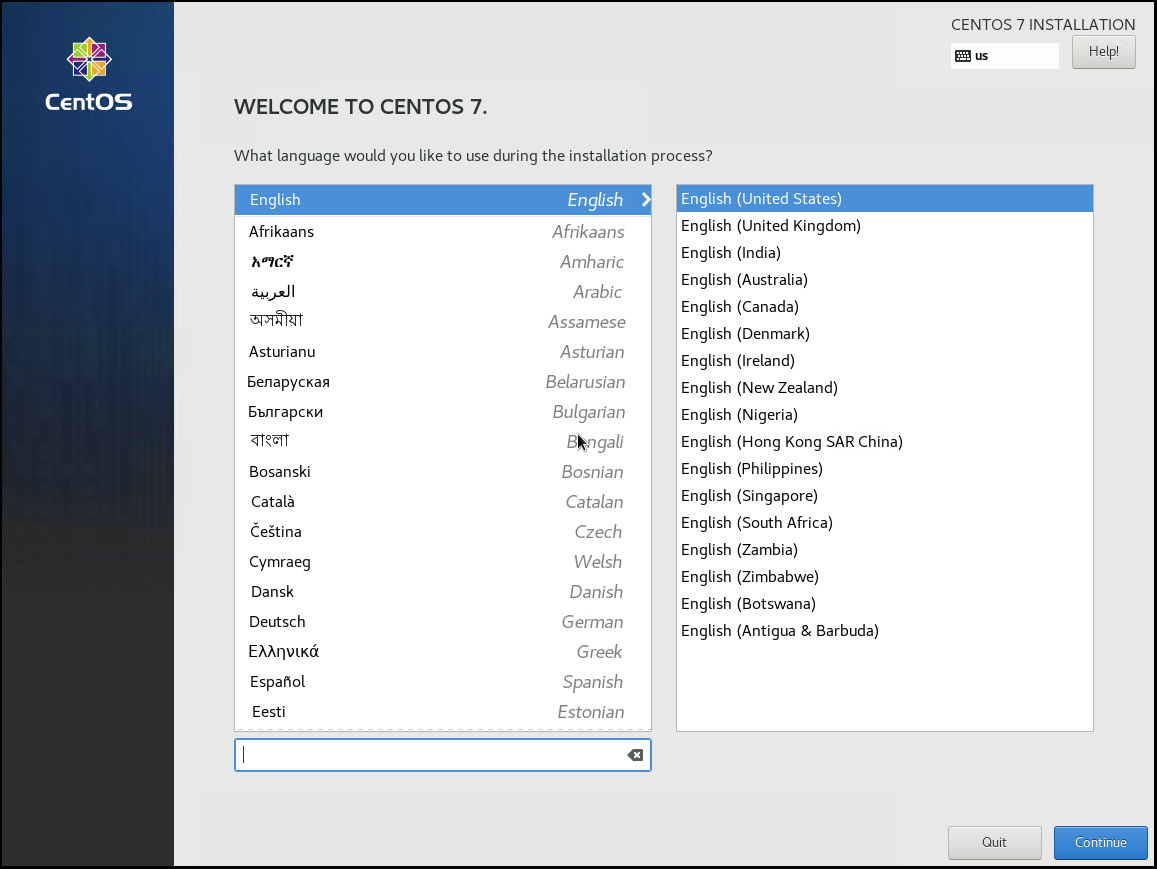The width and height of the screenshot is (1157, 869).
Task: Click the keyboard layout us indicator
Action: (1003, 56)
